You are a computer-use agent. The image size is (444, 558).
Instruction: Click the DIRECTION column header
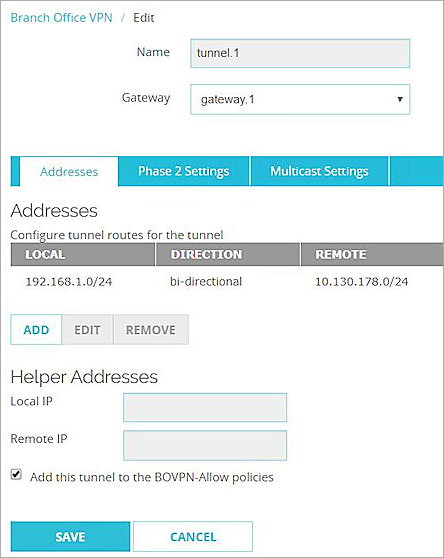pyautogui.click(x=228, y=254)
